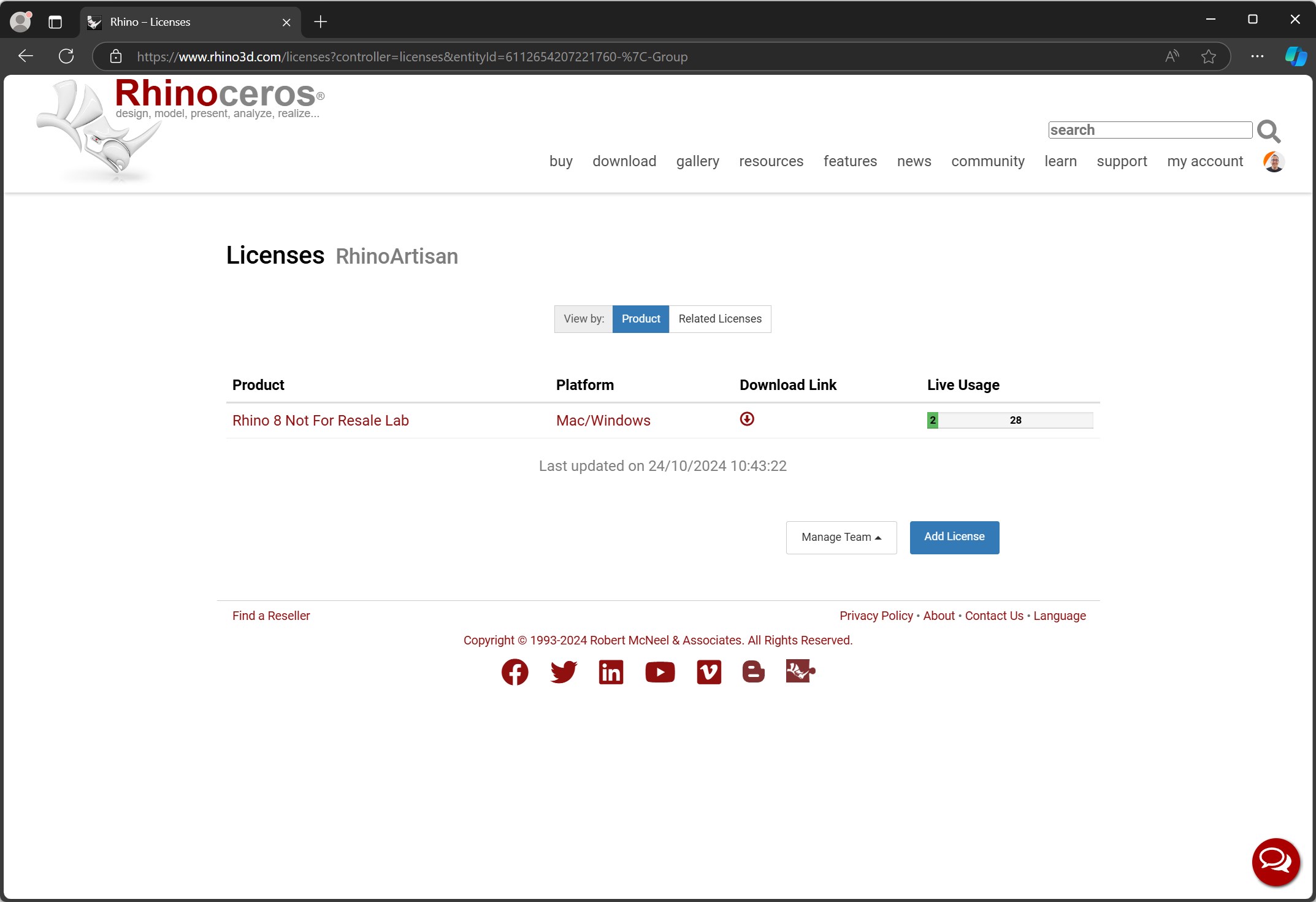This screenshot has width=1316, height=902.
Task: Open the Blogger social icon
Action: pyautogui.click(x=754, y=672)
